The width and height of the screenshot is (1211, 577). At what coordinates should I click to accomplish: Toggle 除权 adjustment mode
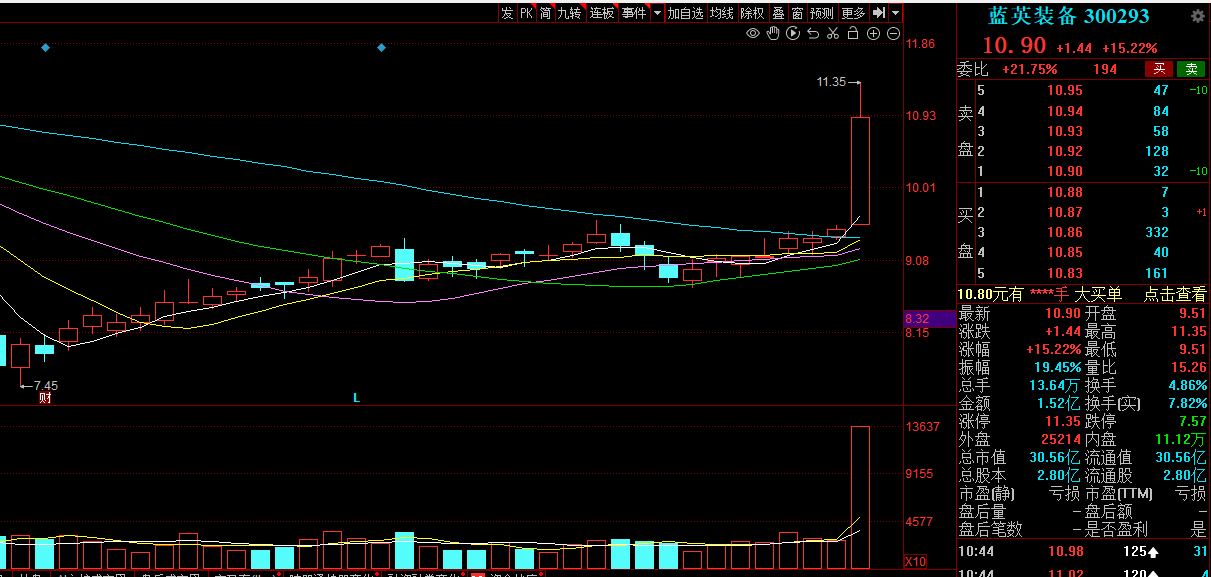point(752,13)
